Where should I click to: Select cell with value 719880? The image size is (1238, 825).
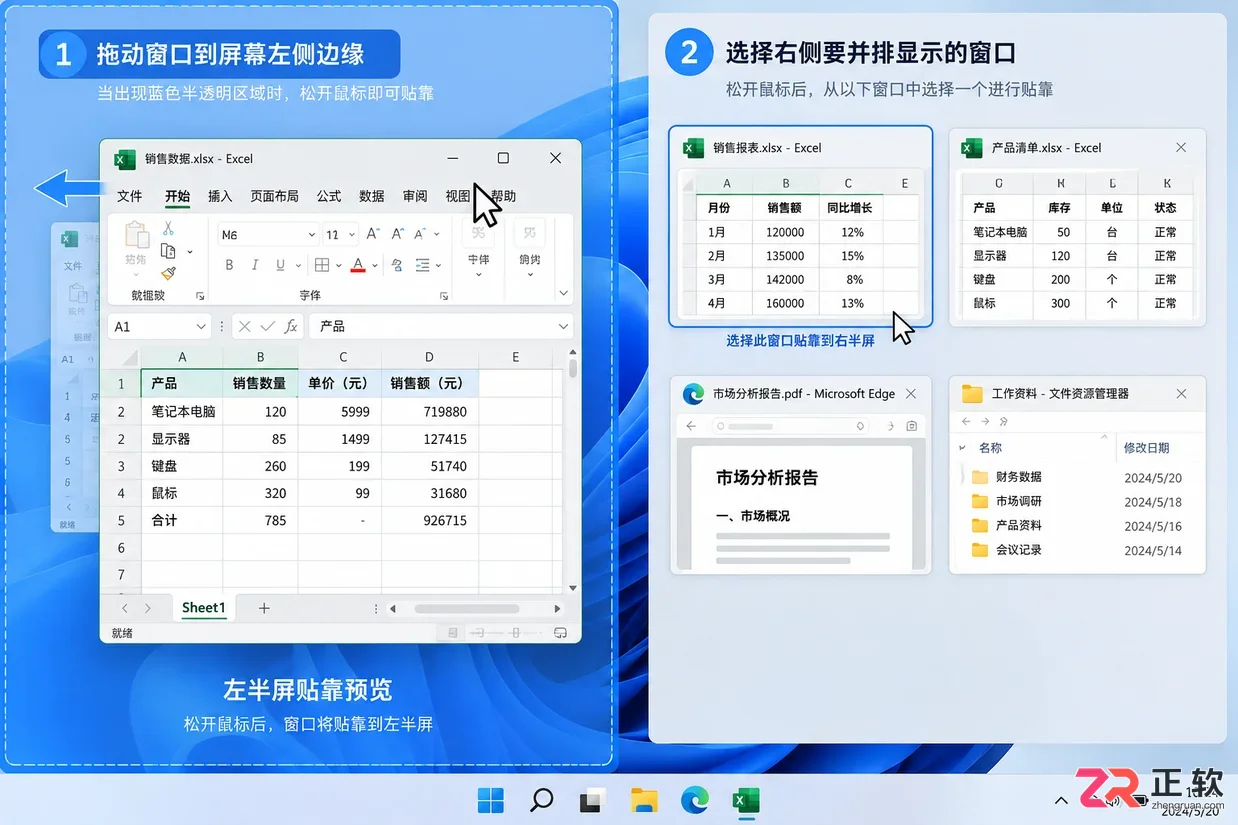pos(430,411)
